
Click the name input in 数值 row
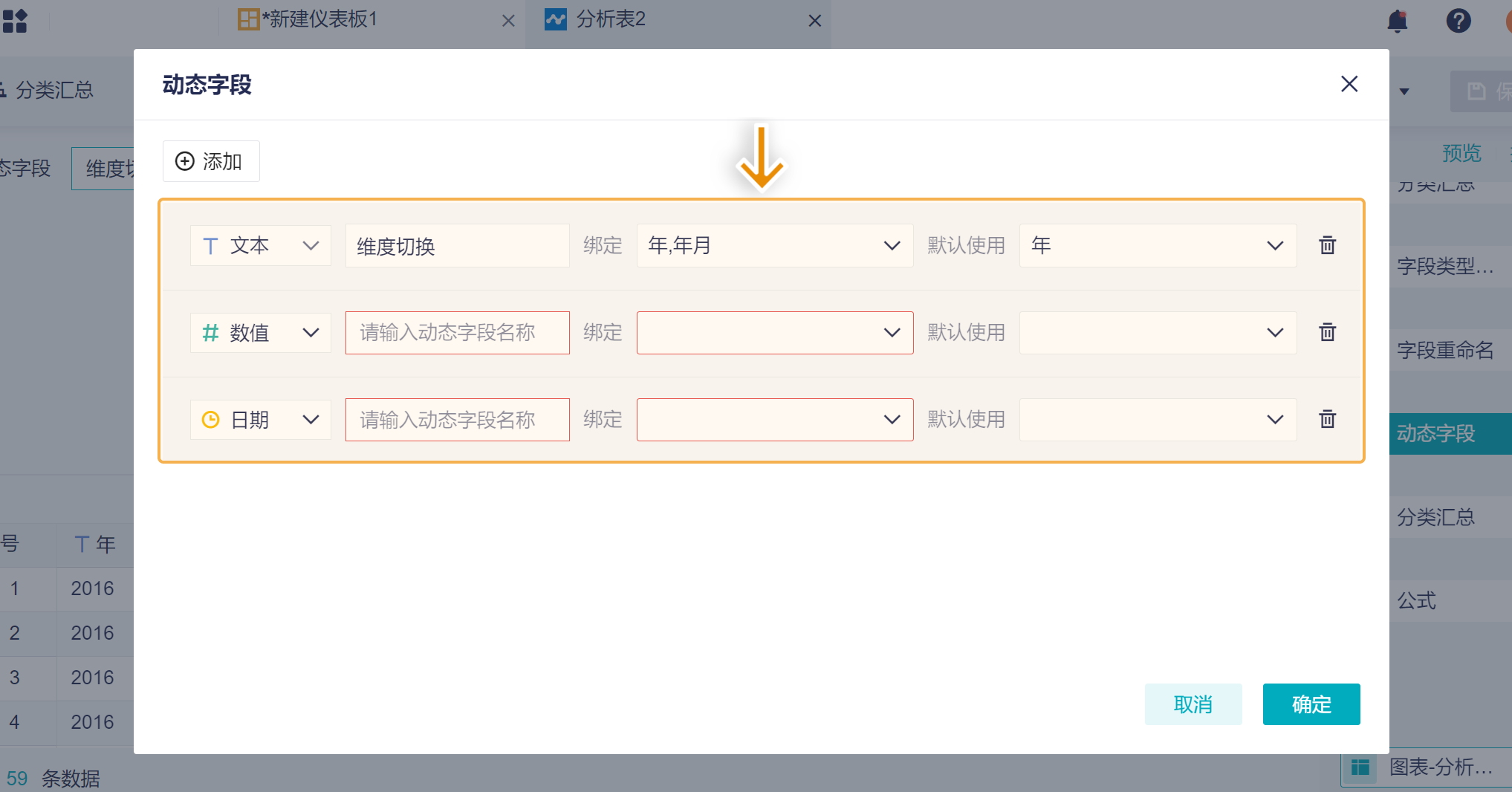457,332
